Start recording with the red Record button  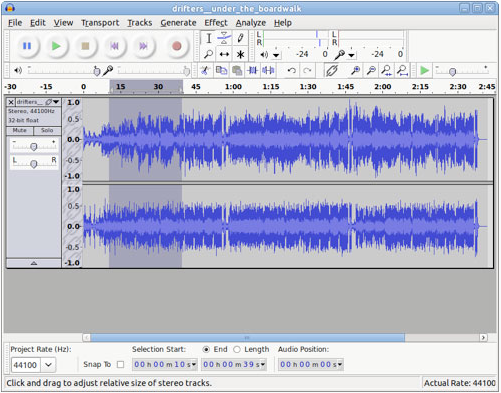click(x=177, y=46)
